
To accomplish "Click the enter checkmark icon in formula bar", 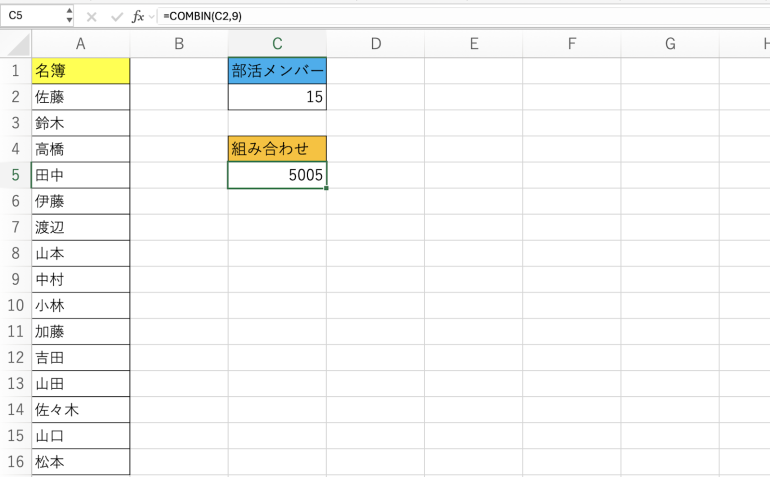I will pyautogui.click(x=116, y=16).
